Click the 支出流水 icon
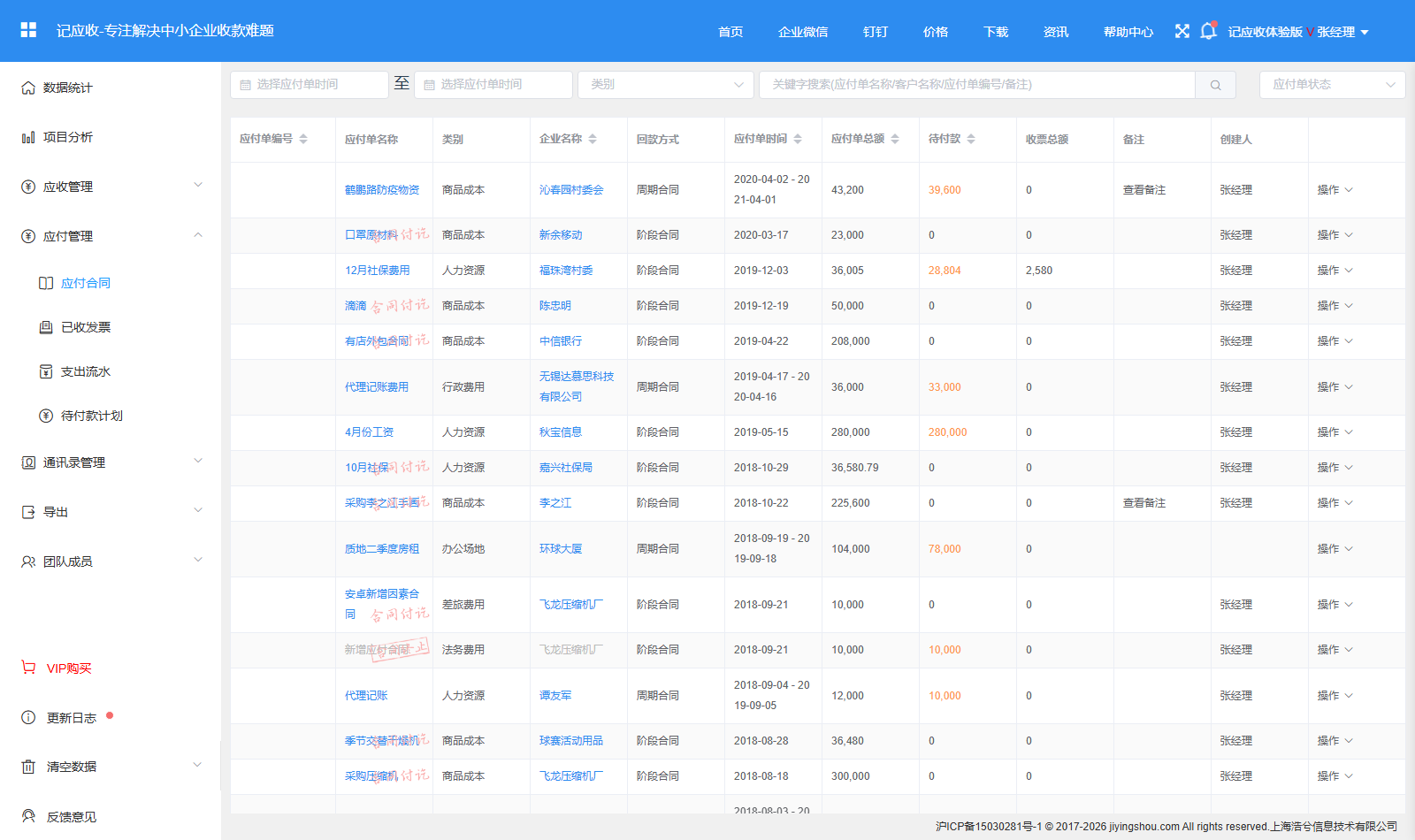 click(x=46, y=371)
